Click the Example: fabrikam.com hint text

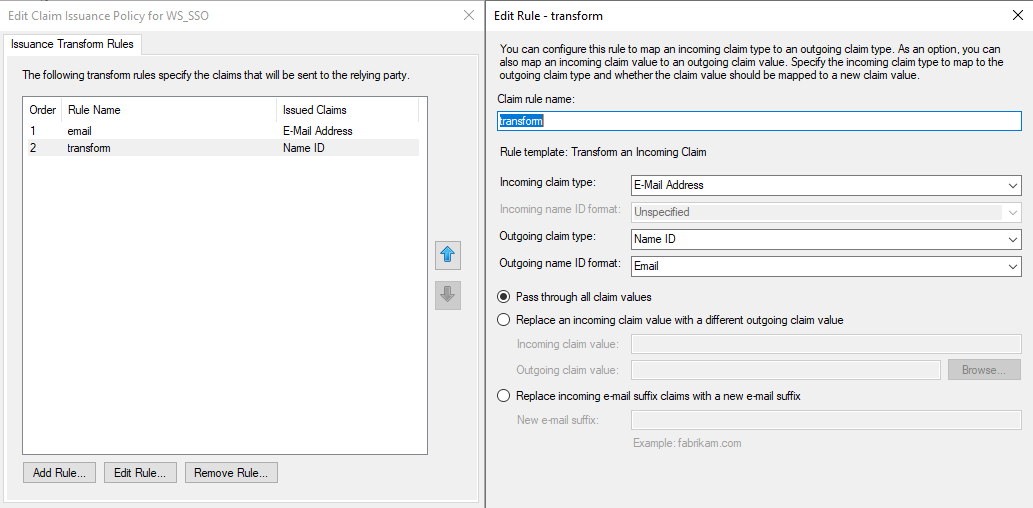click(x=687, y=443)
